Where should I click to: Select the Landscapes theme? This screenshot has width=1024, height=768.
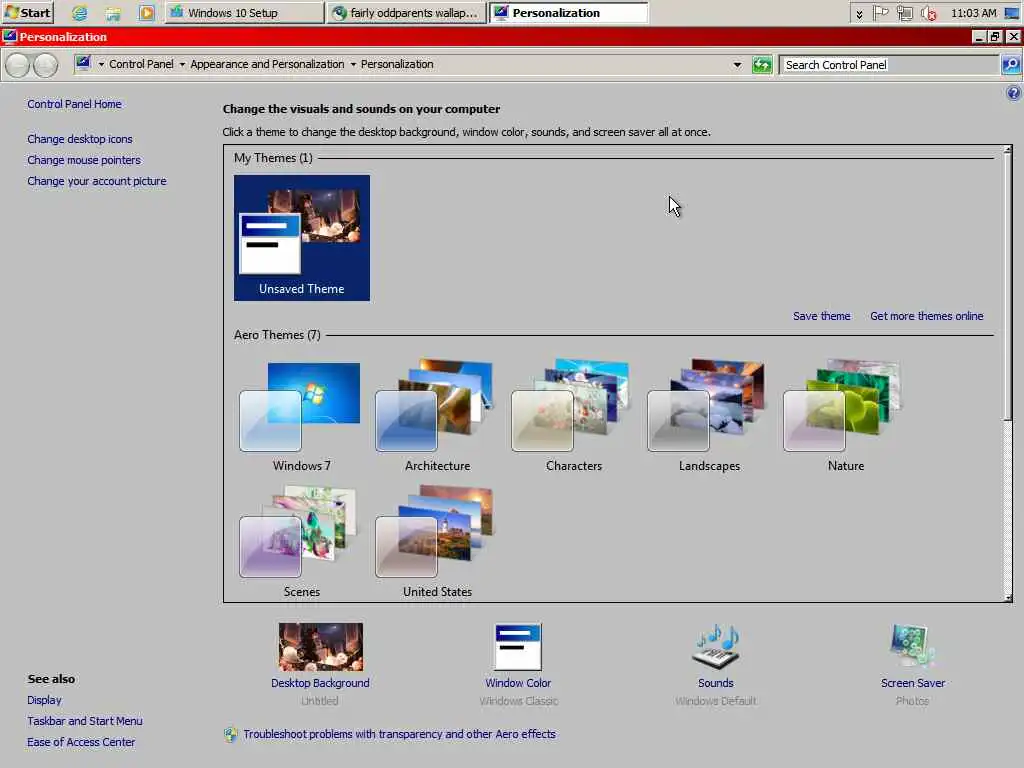click(709, 416)
